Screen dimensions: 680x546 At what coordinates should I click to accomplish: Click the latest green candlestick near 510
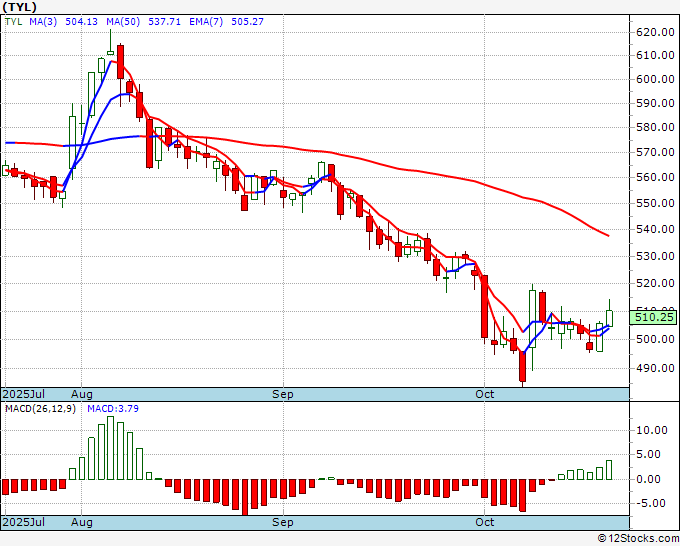click(x=609, y=318)
